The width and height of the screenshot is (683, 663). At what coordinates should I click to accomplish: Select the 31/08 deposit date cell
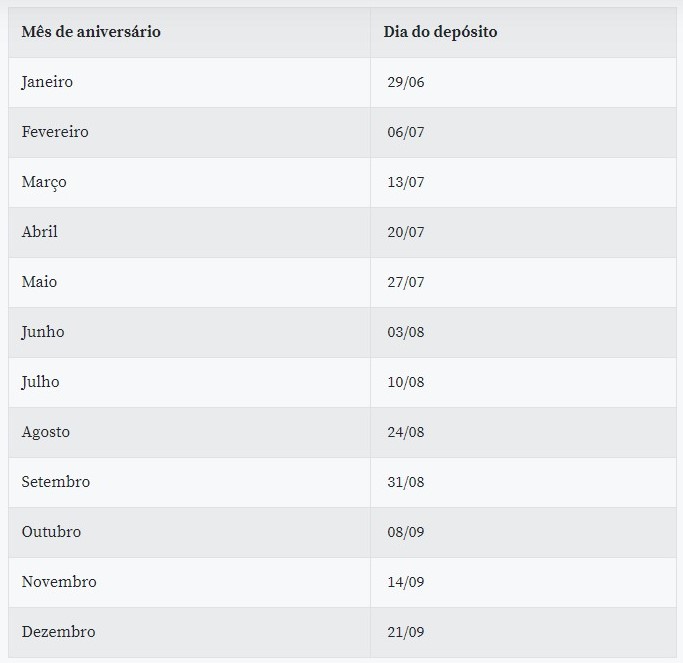pyautogui.click(x=405, y=482)
